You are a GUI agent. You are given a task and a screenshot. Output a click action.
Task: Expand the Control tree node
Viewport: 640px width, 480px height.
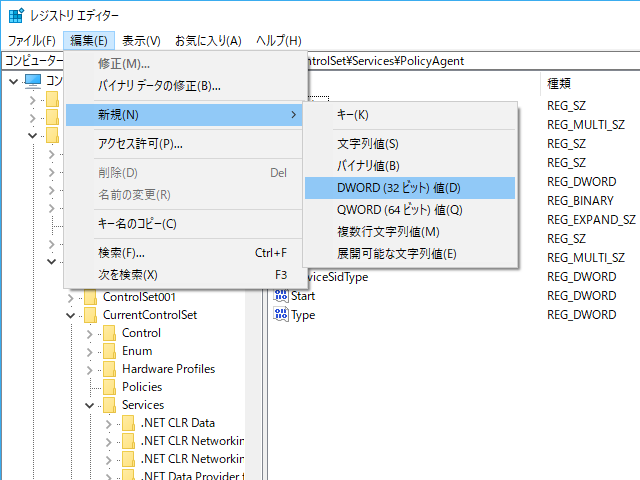point(90,334)
